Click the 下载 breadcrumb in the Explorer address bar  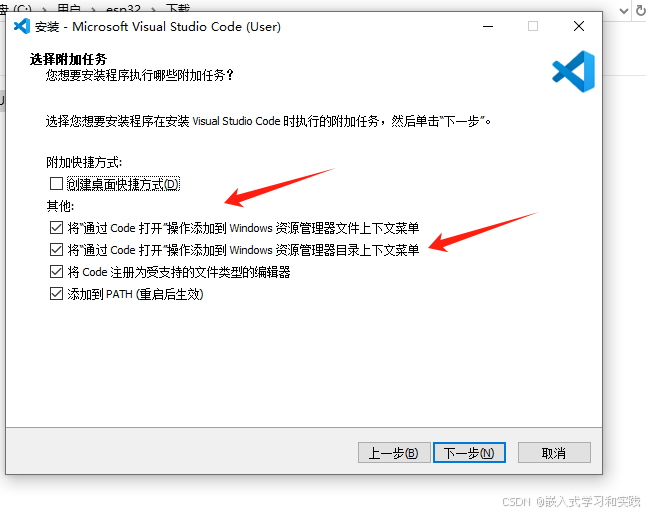point(178,7)
